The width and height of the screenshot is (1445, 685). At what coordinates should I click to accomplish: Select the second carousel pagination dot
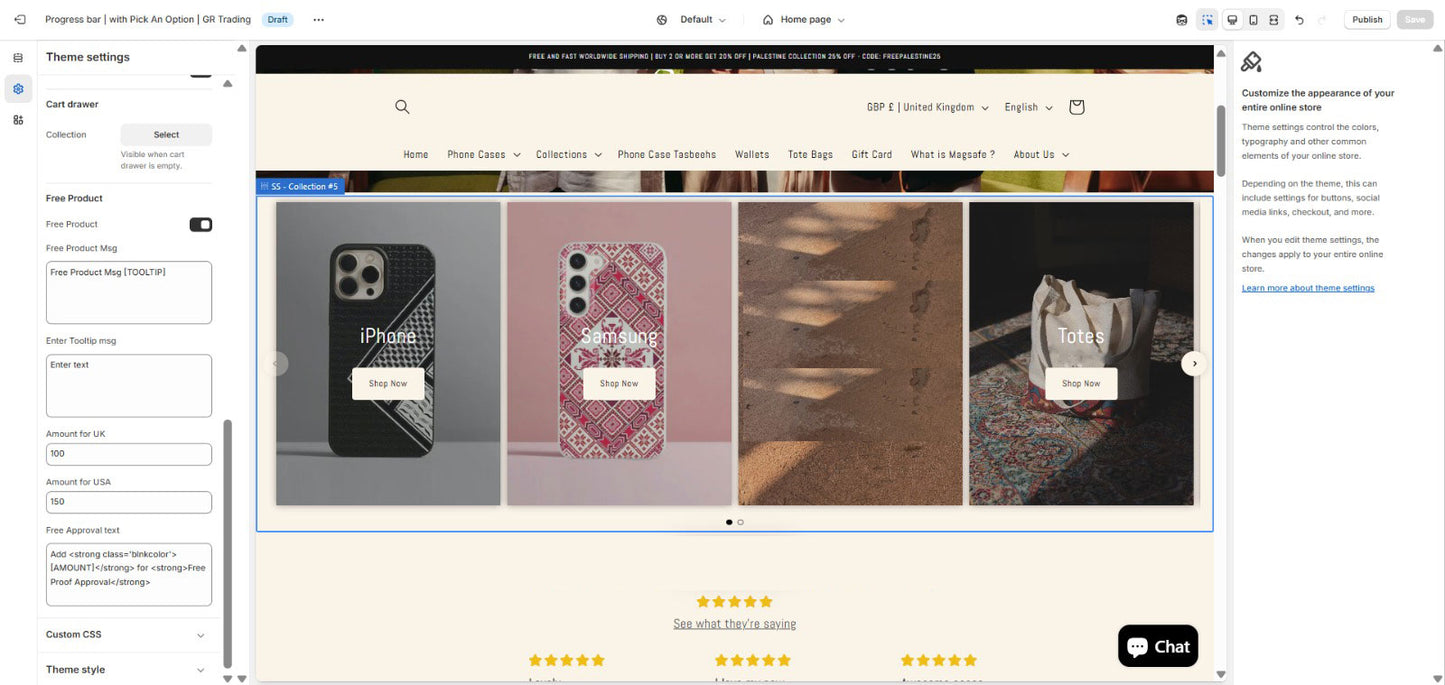coord(740,521)
